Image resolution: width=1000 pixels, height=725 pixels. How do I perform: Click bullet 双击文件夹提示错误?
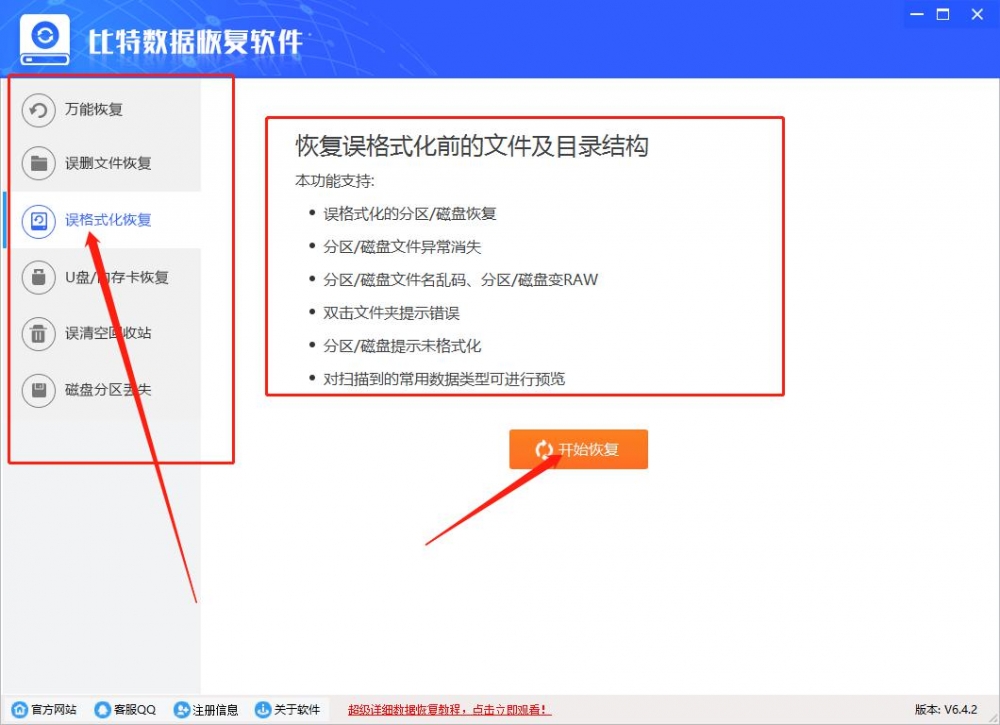tap(391, 313)
